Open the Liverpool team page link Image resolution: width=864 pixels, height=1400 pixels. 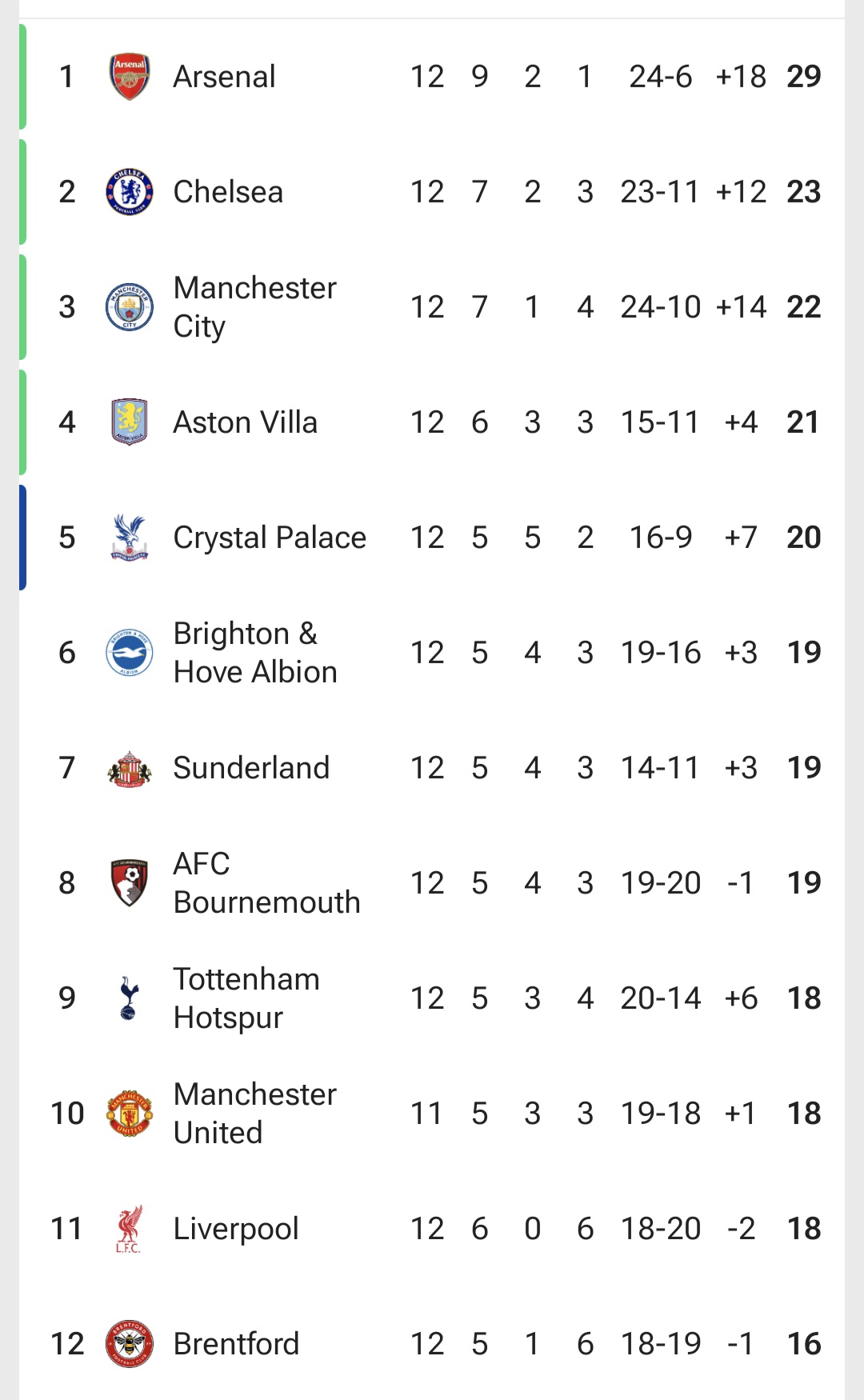[x=236, y=1229]
